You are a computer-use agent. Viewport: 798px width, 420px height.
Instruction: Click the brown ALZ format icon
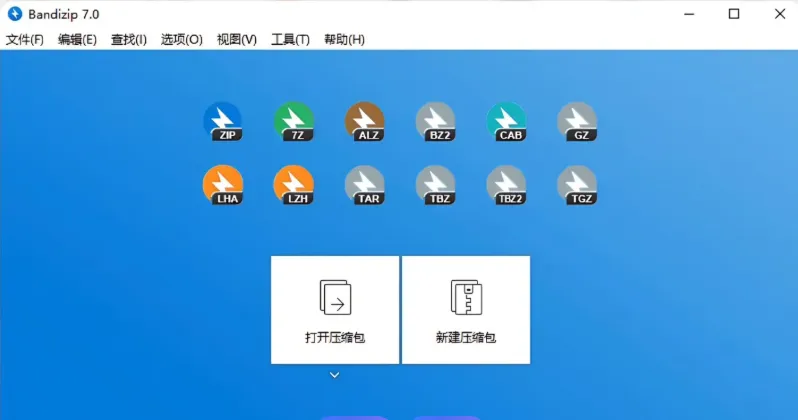pos(364,122)
